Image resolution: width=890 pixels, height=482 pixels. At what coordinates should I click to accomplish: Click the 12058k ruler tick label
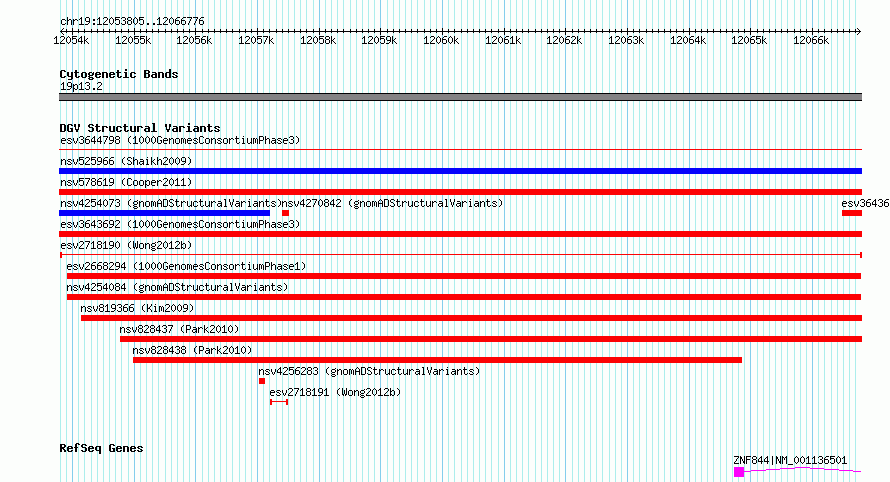pos(318,40)
